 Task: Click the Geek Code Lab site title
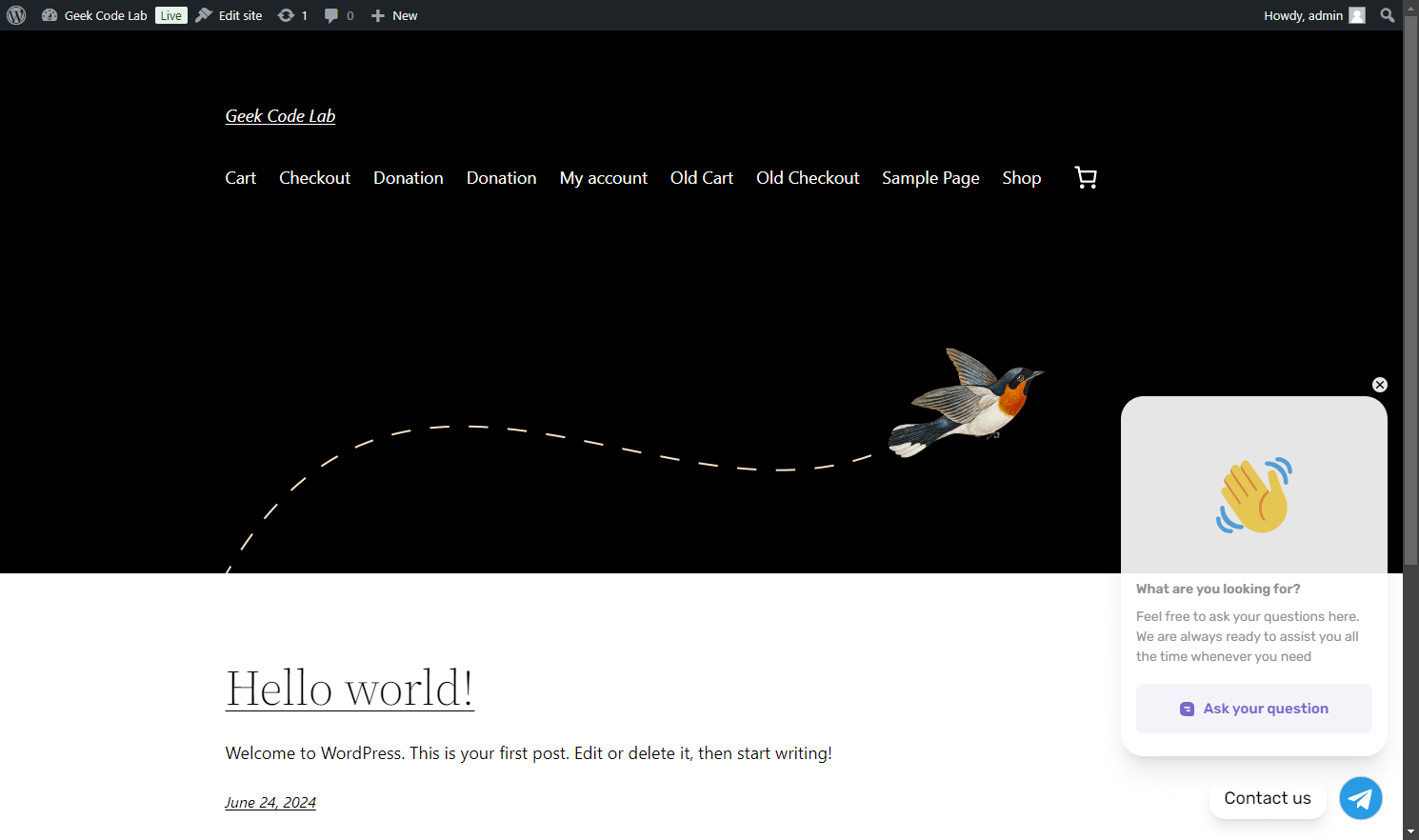tap(280, 116)
